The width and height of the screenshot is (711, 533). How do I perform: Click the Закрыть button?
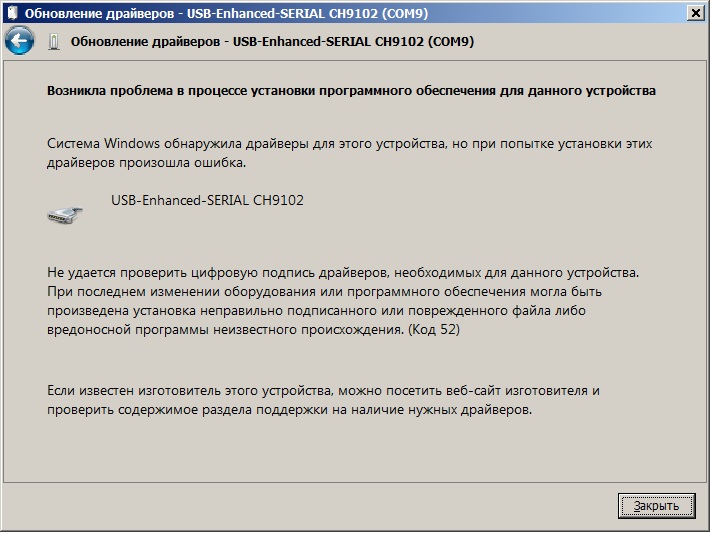656,505
